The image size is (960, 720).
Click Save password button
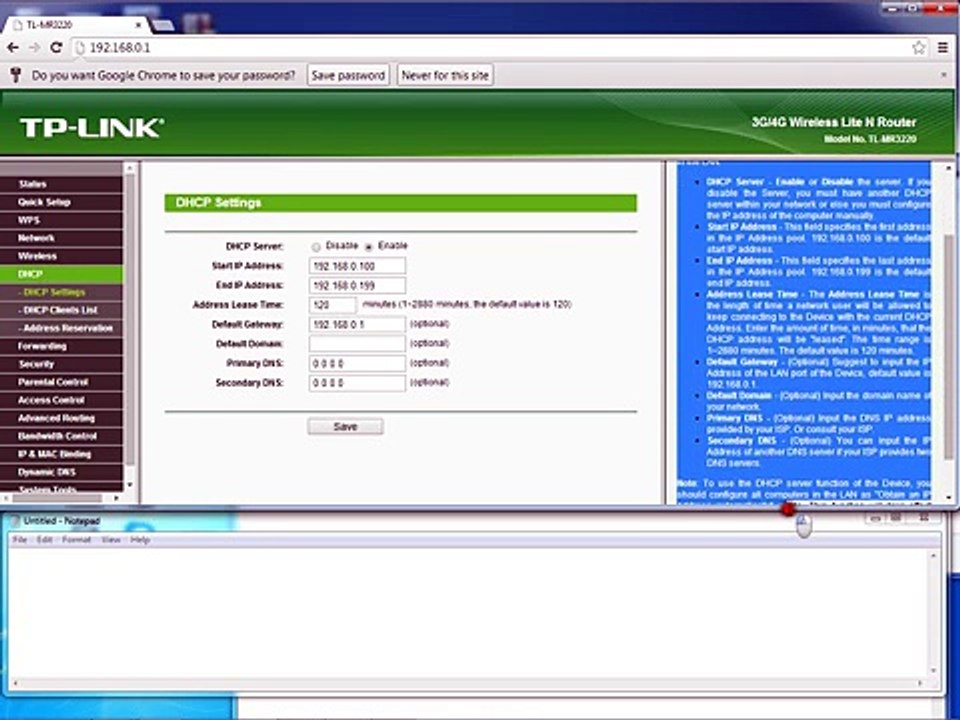[x=348, y=75]
